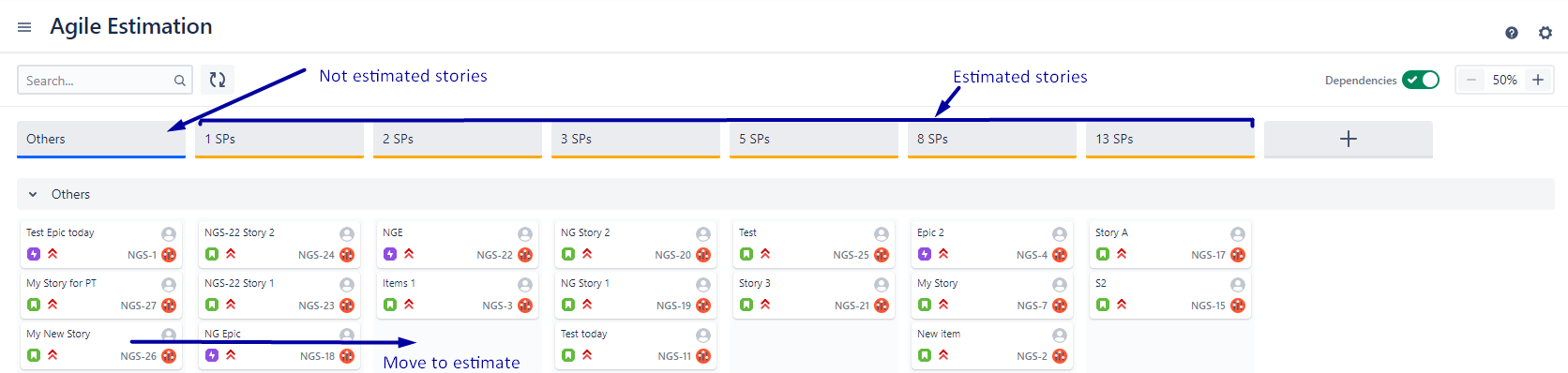Add a new story point column
1568x373 pixels.
coord(1349,139)
